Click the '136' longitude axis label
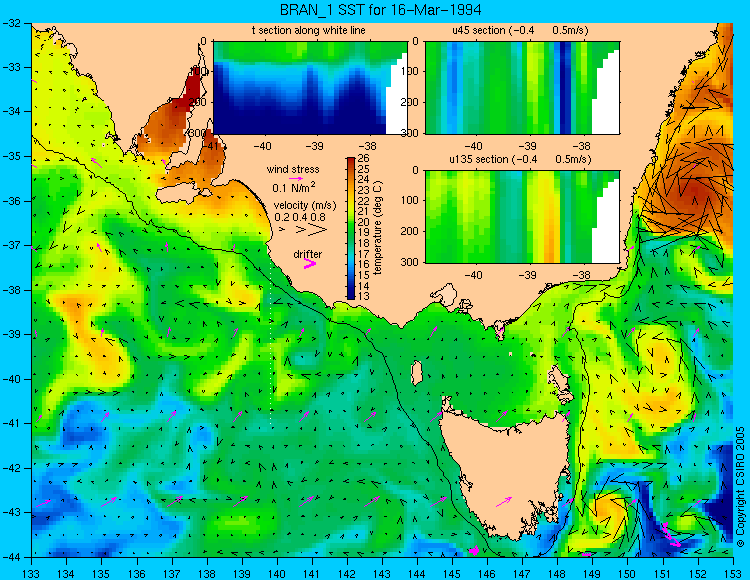 (137, 573)
